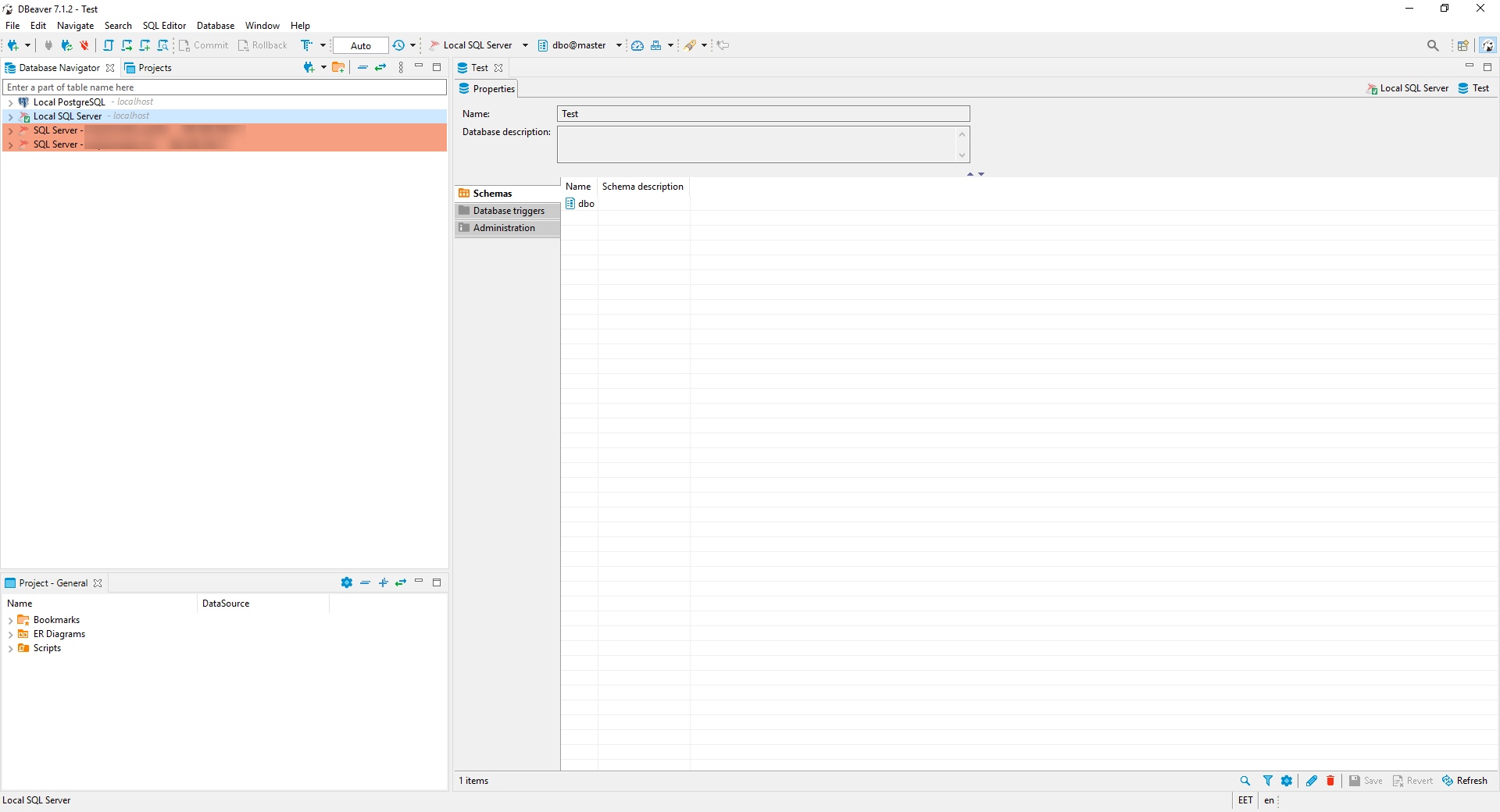
Task: Click the Rollback button
Action: [x=263, y=45]
